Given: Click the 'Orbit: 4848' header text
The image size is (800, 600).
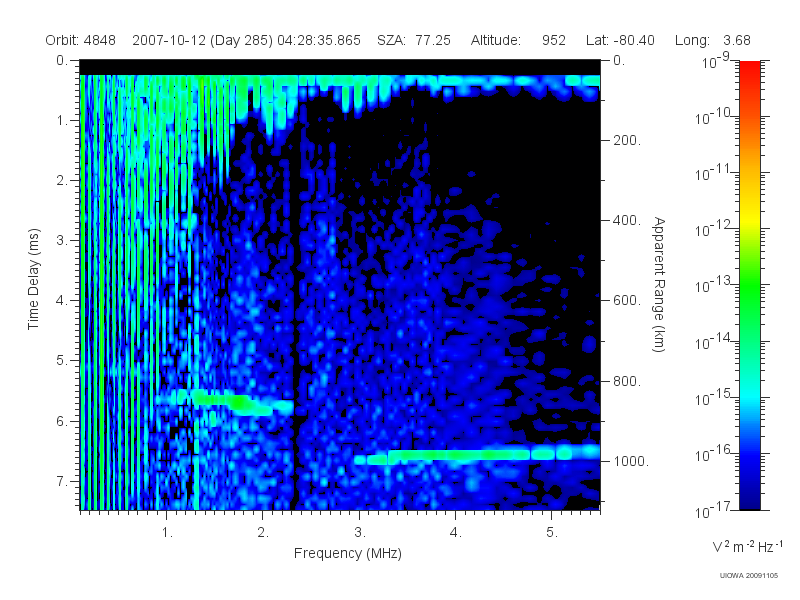Looking at the screenshot, I should (81, 40).
